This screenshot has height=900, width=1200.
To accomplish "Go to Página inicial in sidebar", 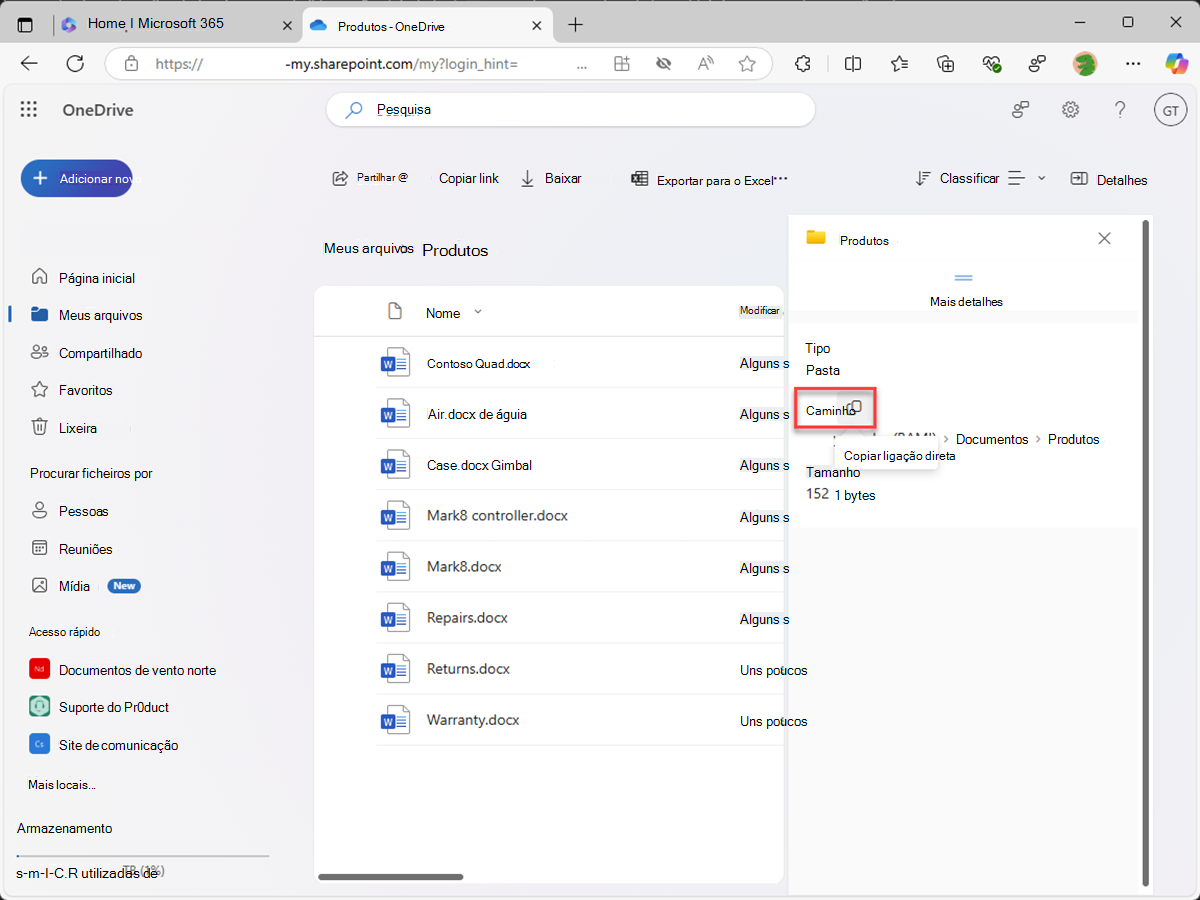I will pos(84,278).
